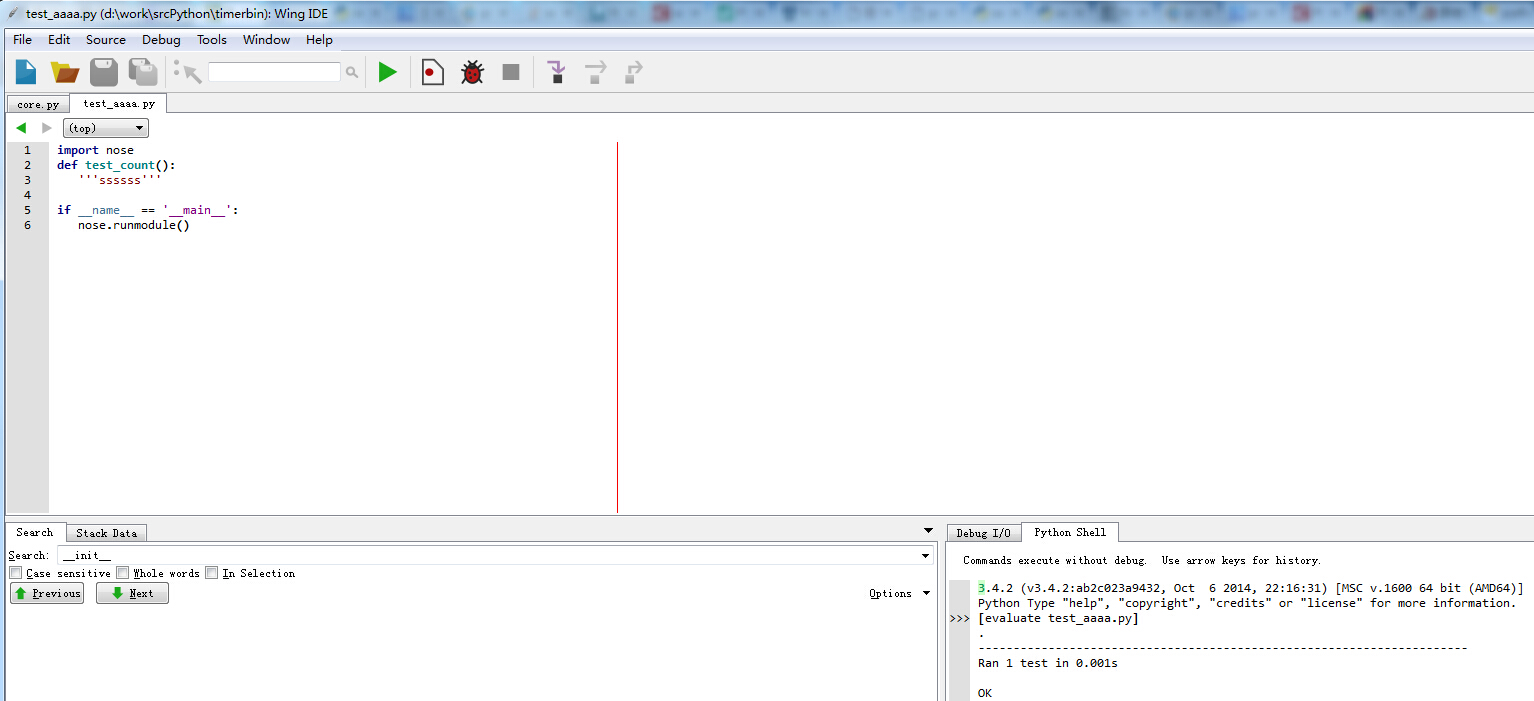The width and height of the screenshot is (1534, 701).
Task: Step into using the purple down-arrow icon
Action: pos(557,72)
